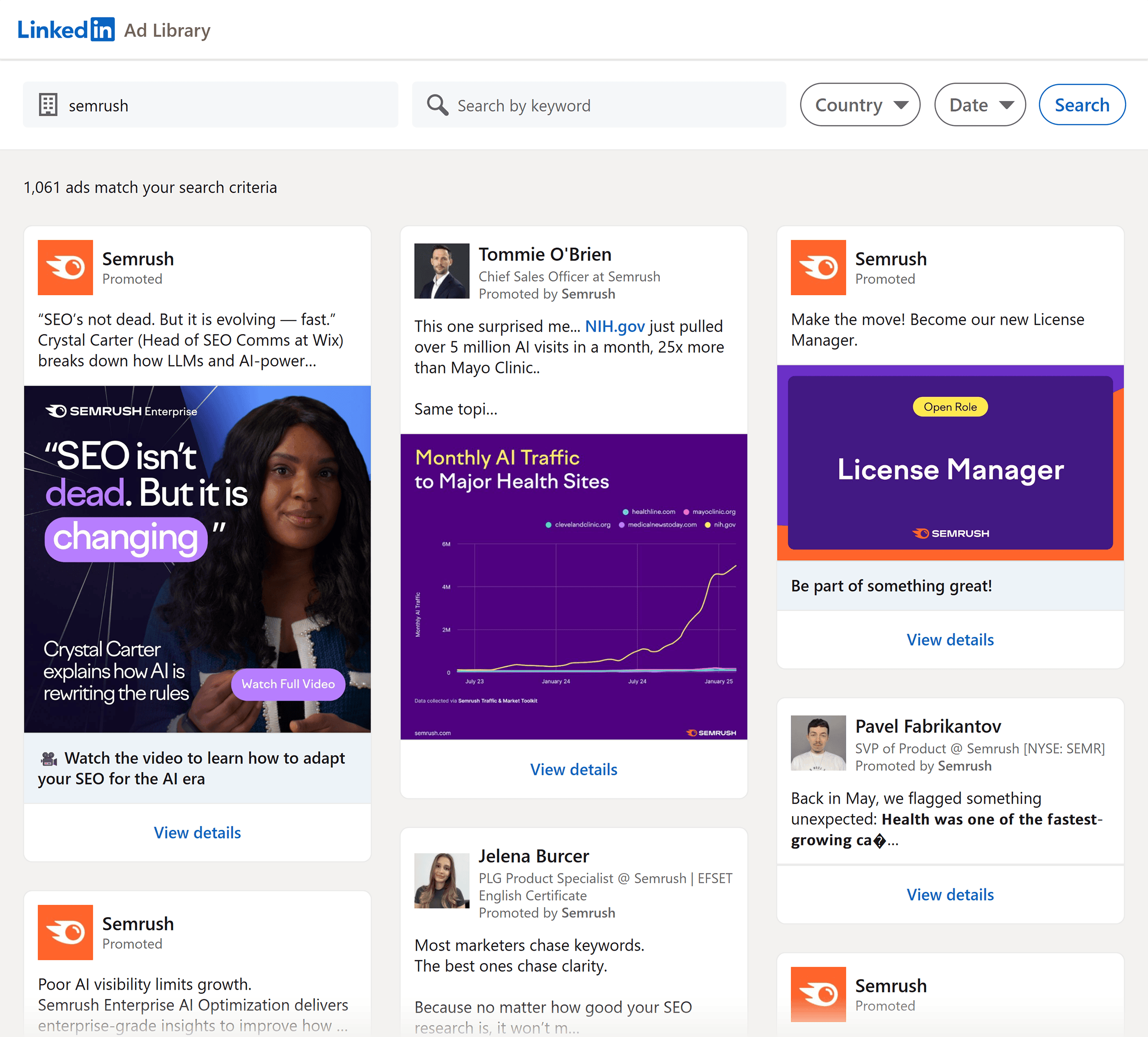The width and height of the screenshot is (1148, 1037).
Task: Open Semrush name on Poor AI visibility ad
Action: [138, 923]
